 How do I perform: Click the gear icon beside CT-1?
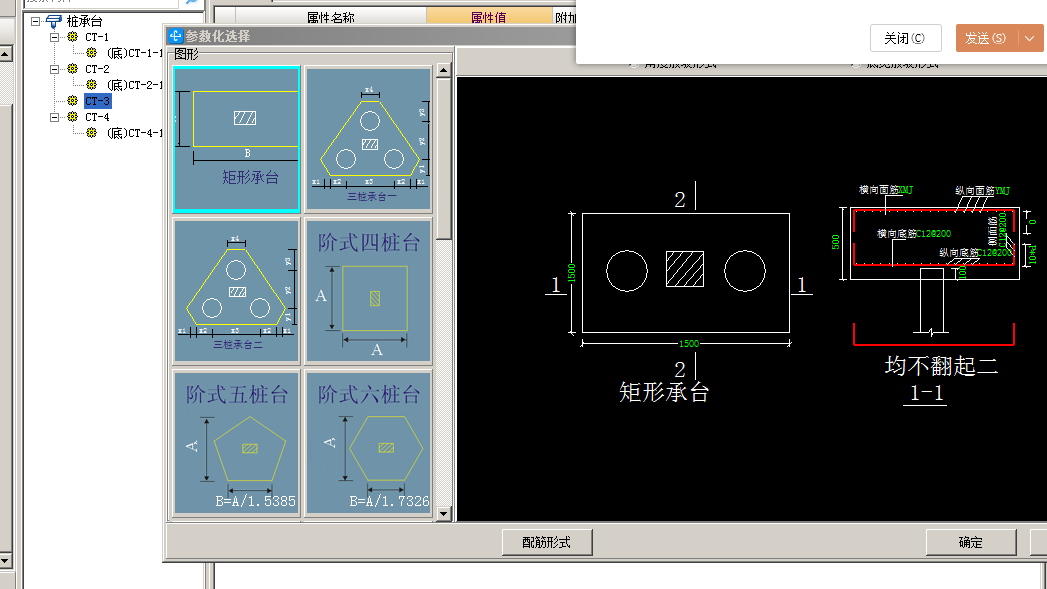[x=73, y=37]
